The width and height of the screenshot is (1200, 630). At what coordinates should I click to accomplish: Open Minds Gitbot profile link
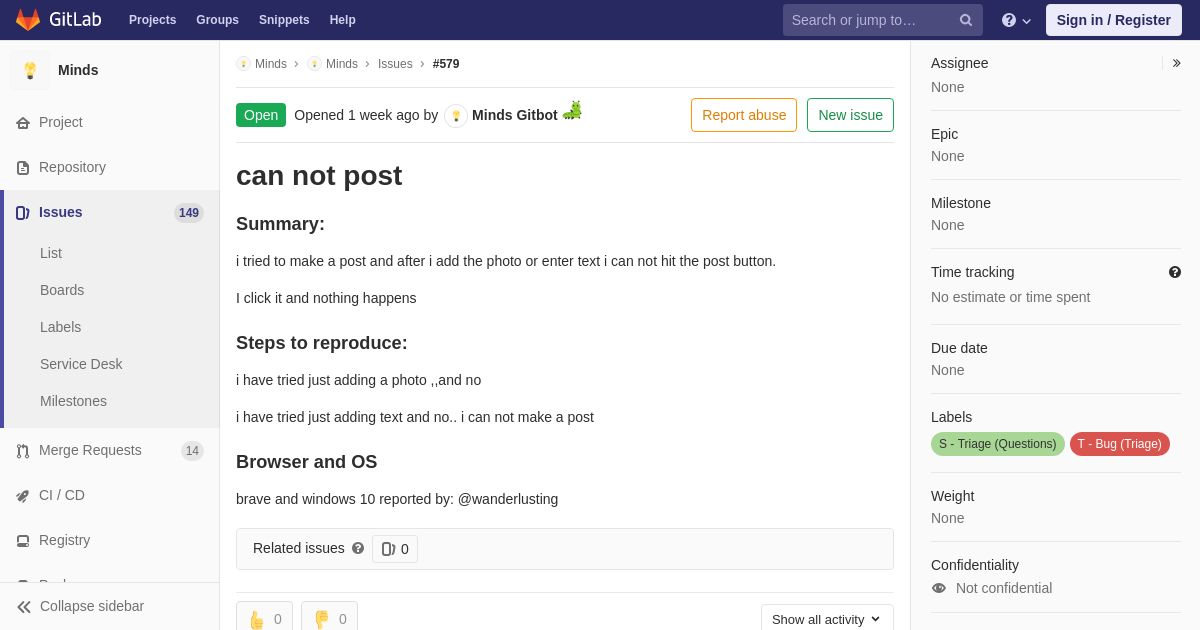point(515,115)
